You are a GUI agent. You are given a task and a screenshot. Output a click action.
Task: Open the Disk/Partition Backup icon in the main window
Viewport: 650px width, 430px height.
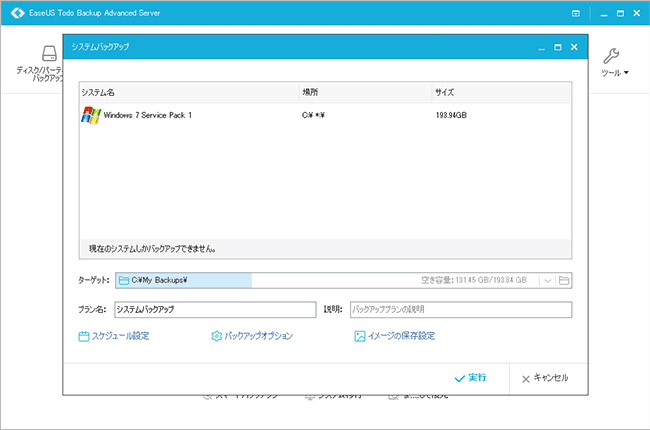[x=49, y=53]
